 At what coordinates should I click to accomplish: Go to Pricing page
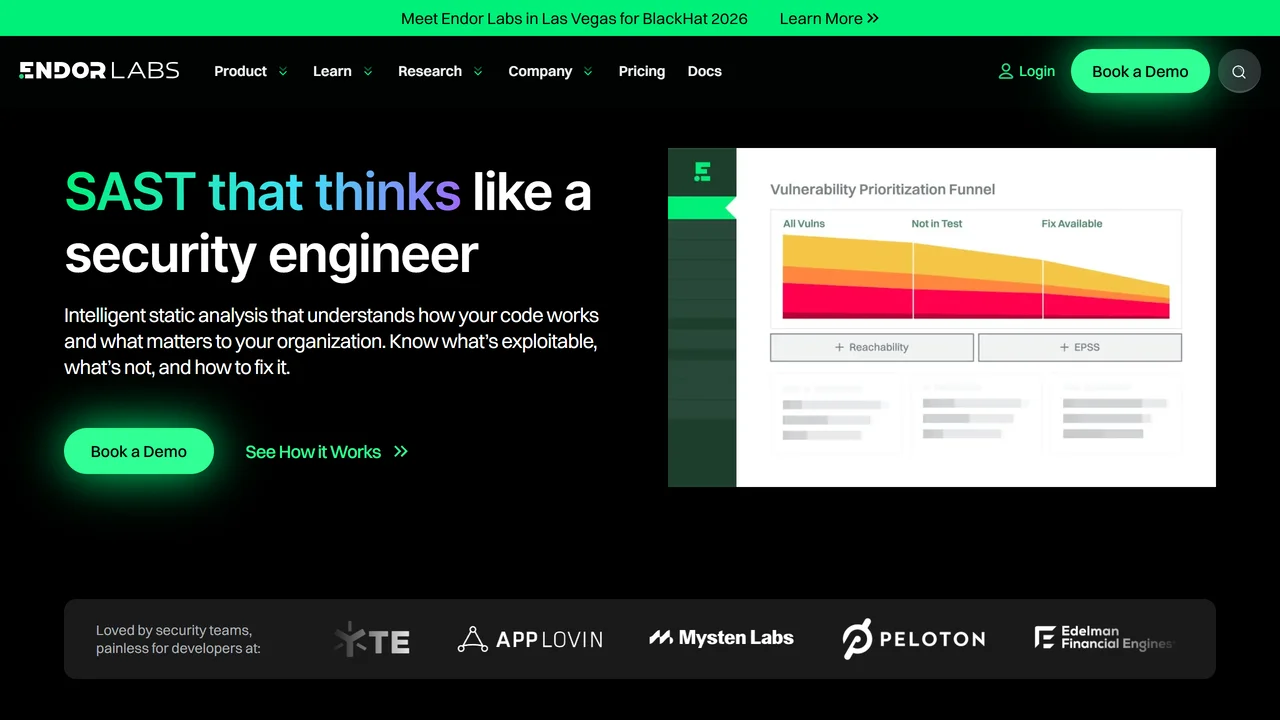pyautogui.click(x=642, y=71)
